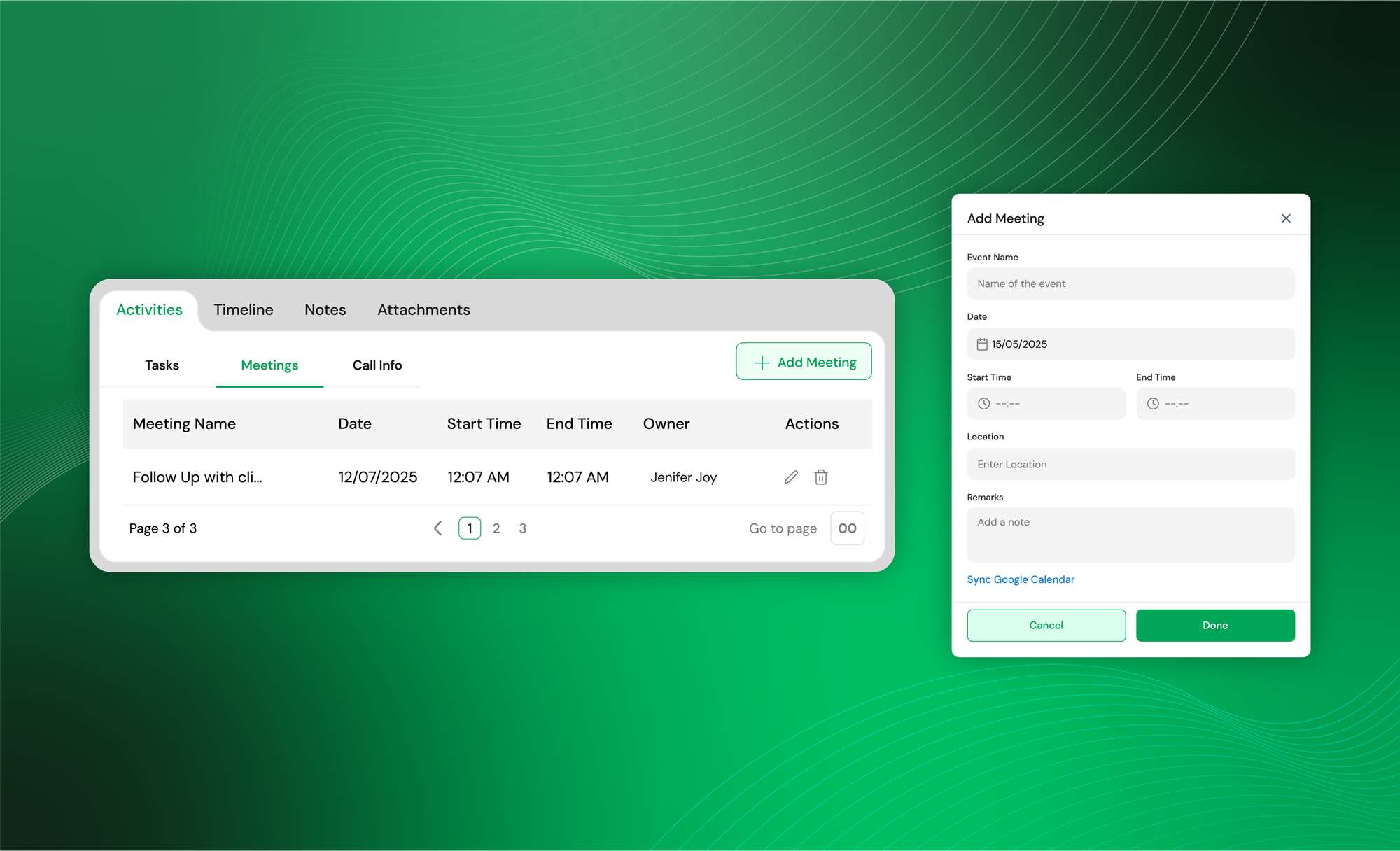Switch to the Timeline tab
Image resolution: width=1400 pixels, height=851 pixels.
click(x=244, y=309)
